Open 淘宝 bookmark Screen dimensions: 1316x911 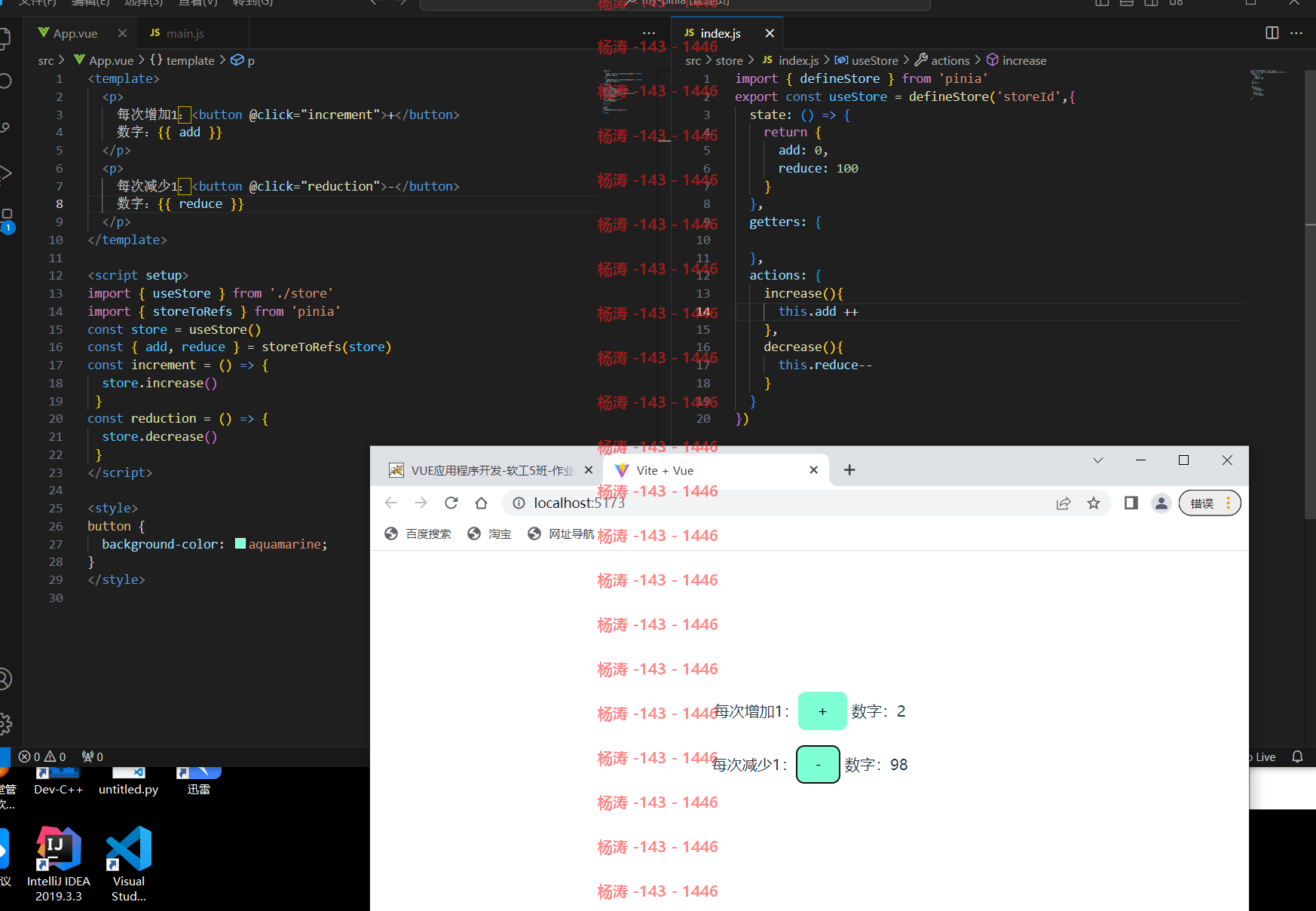(x=490, y=533)
